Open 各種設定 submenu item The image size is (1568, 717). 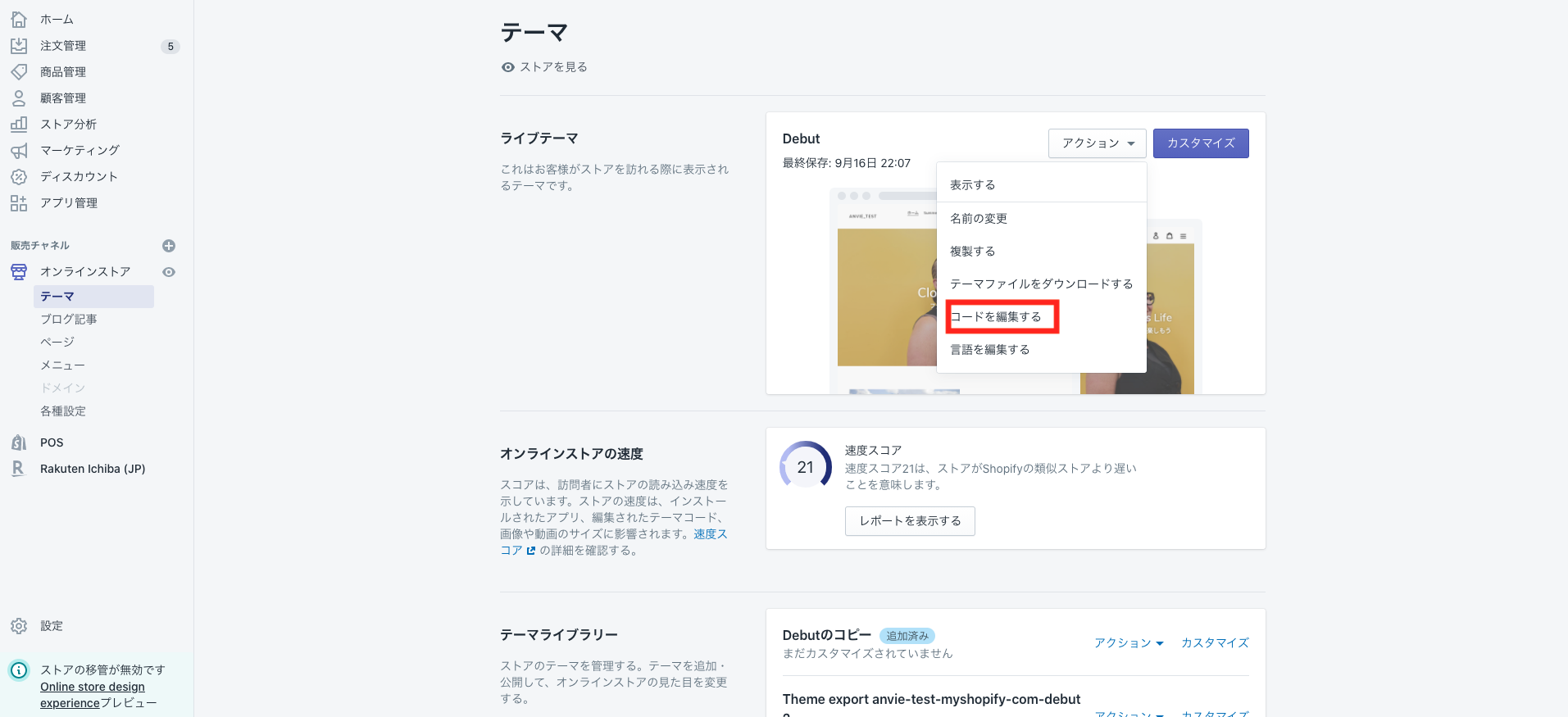(x=63, y=411)
